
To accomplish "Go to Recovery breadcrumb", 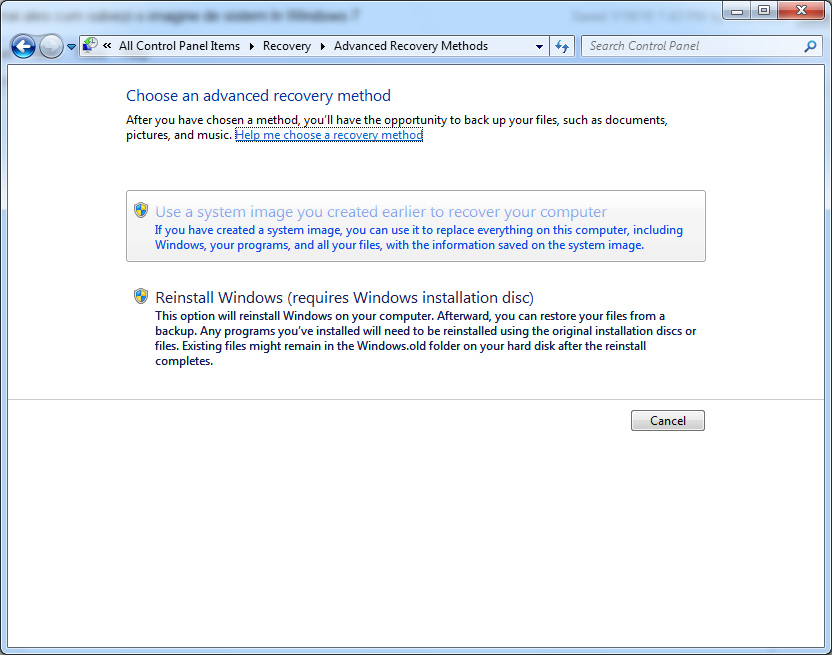I will pyautogui.click(x=287, y=46).
